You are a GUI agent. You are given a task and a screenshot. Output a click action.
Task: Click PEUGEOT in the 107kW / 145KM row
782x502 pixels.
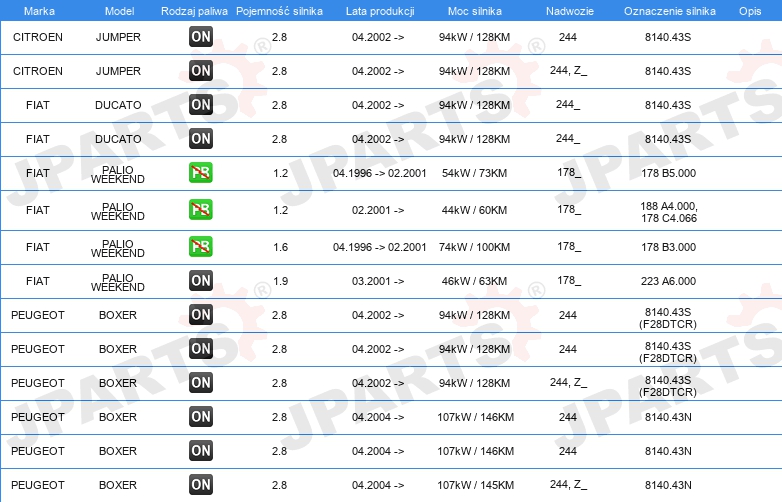38,485
